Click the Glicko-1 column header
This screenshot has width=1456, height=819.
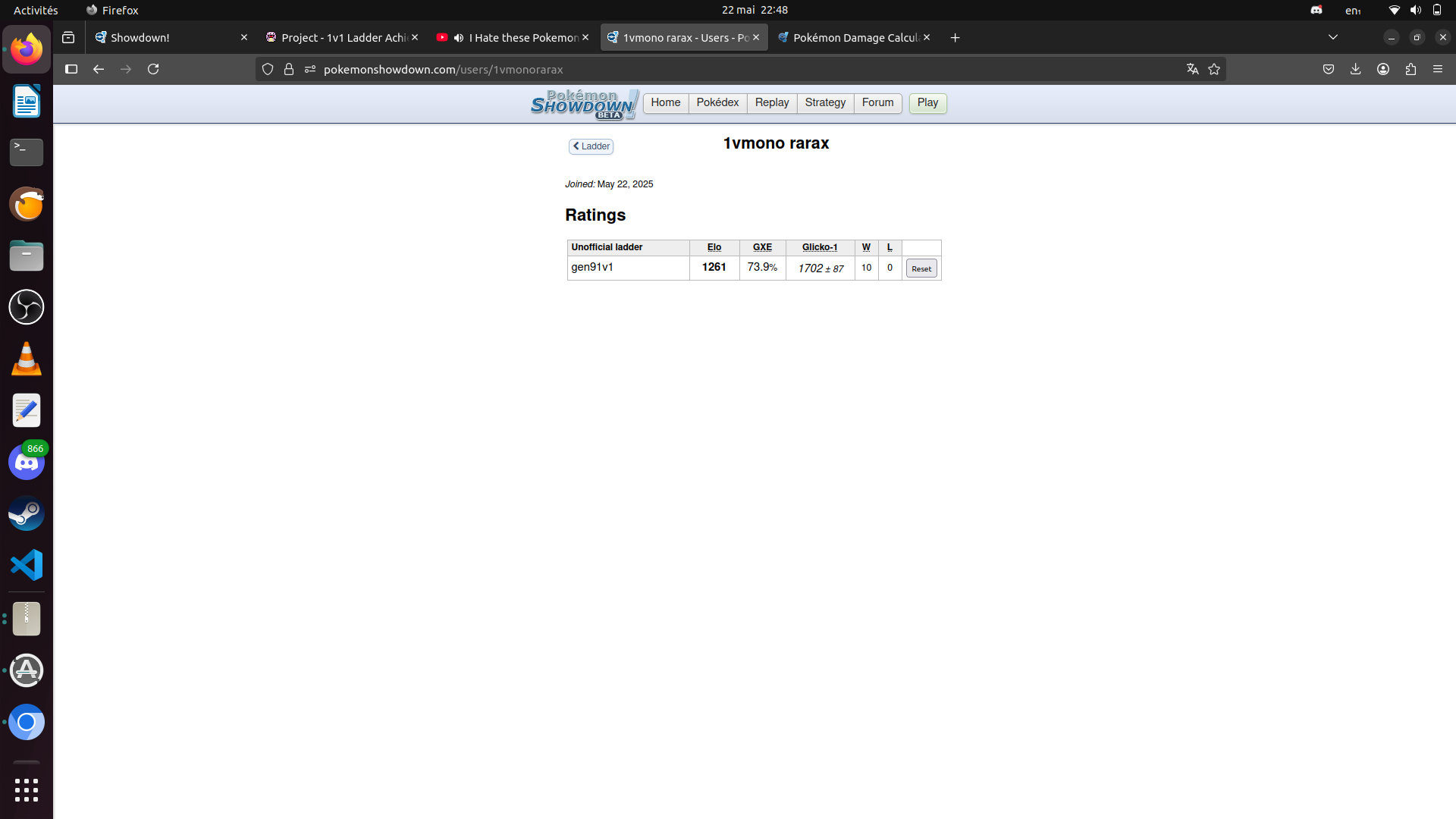(820, 247)
